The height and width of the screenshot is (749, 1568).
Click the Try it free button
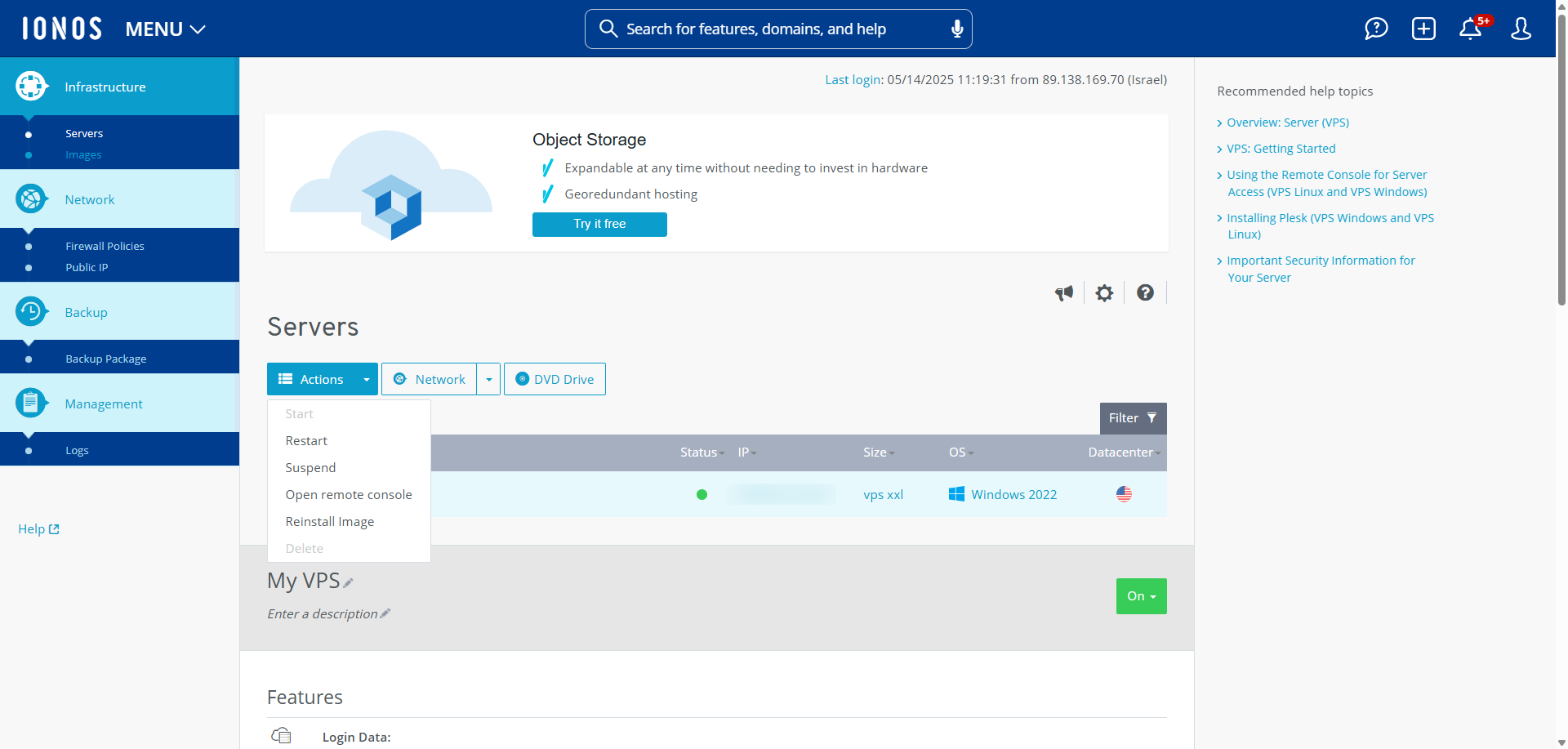pyautogui.click(x=599, y=224)
